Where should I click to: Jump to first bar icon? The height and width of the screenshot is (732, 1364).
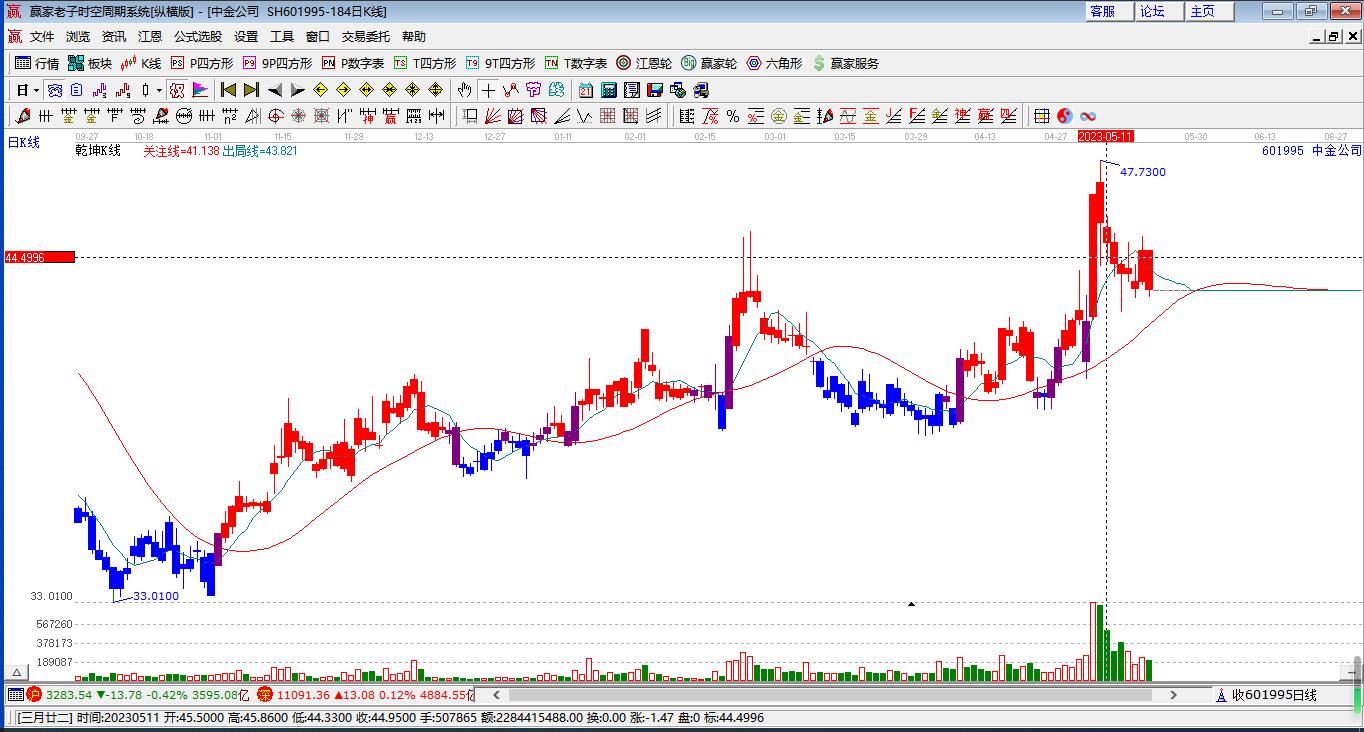point(228,90)
